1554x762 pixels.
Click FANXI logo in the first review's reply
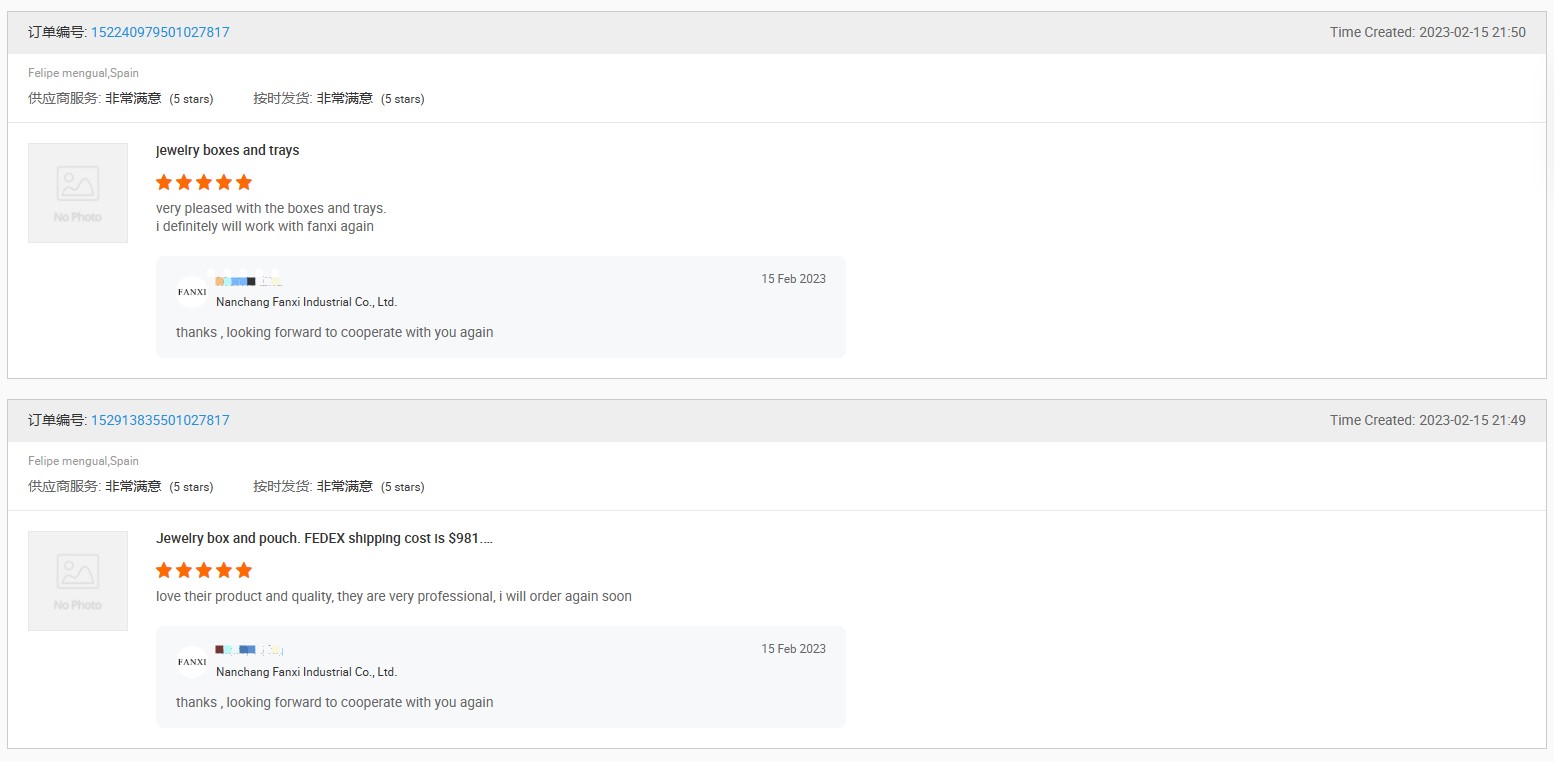click(x=192, y=292)
